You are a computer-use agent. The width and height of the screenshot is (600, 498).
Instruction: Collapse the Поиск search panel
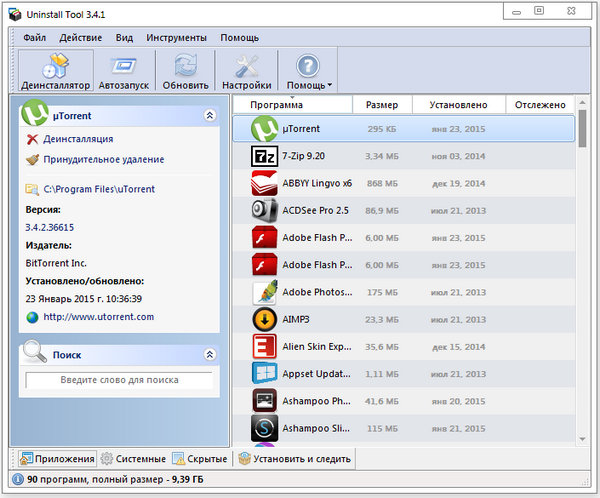tap(209, 354)
